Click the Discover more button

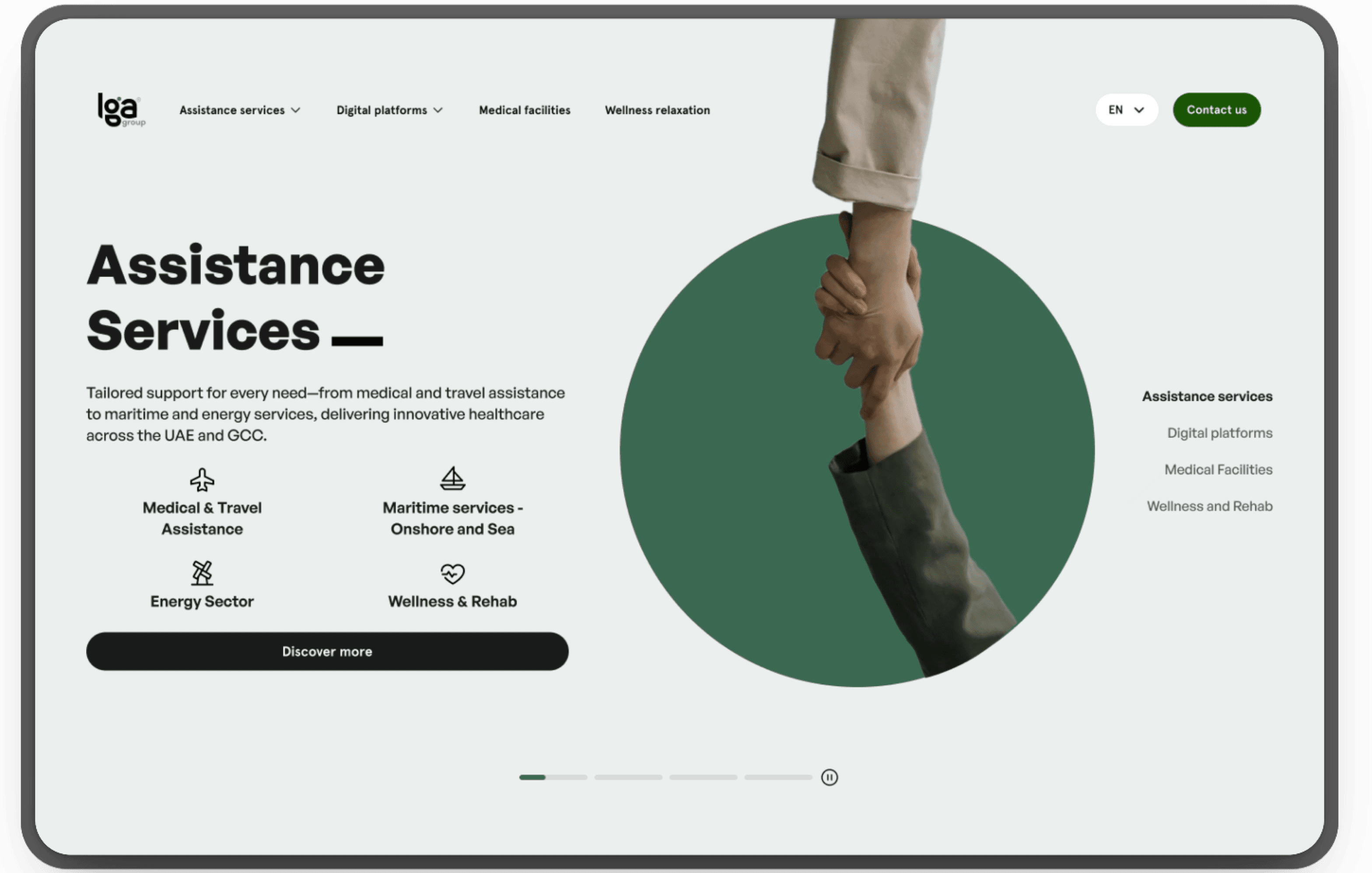tap(327, 652)
